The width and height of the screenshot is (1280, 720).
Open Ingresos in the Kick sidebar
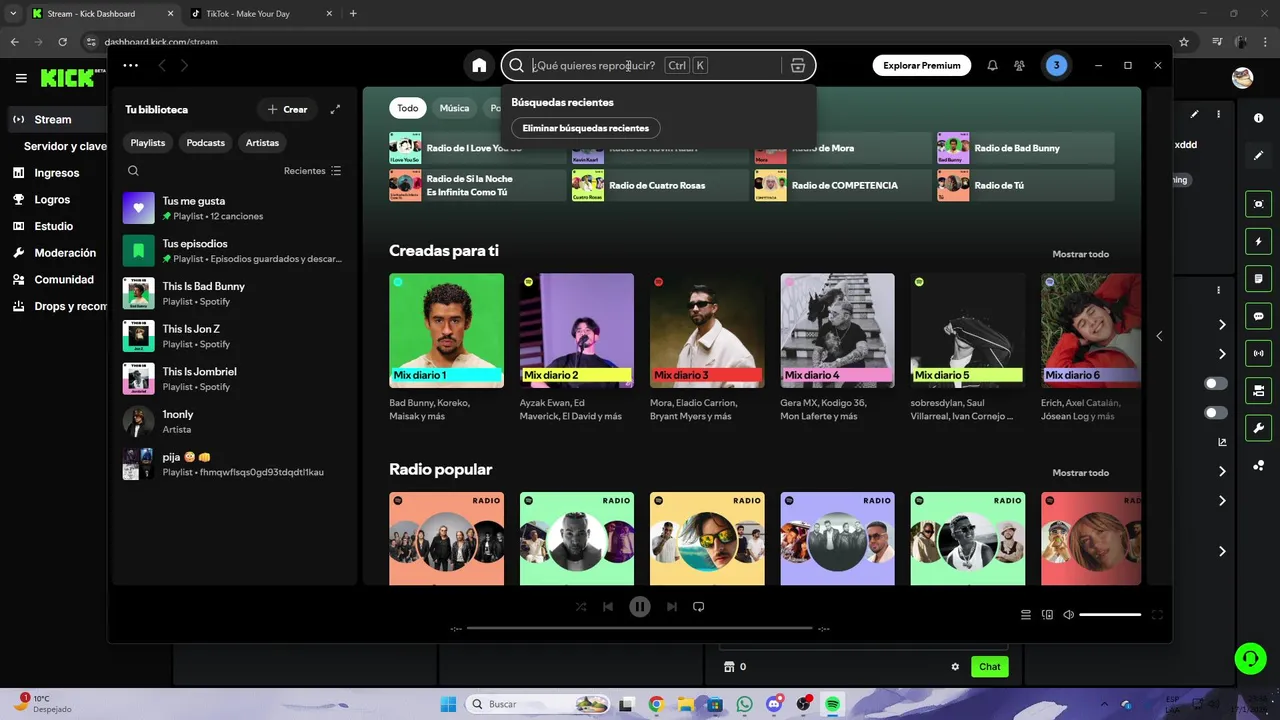(57, 173)
